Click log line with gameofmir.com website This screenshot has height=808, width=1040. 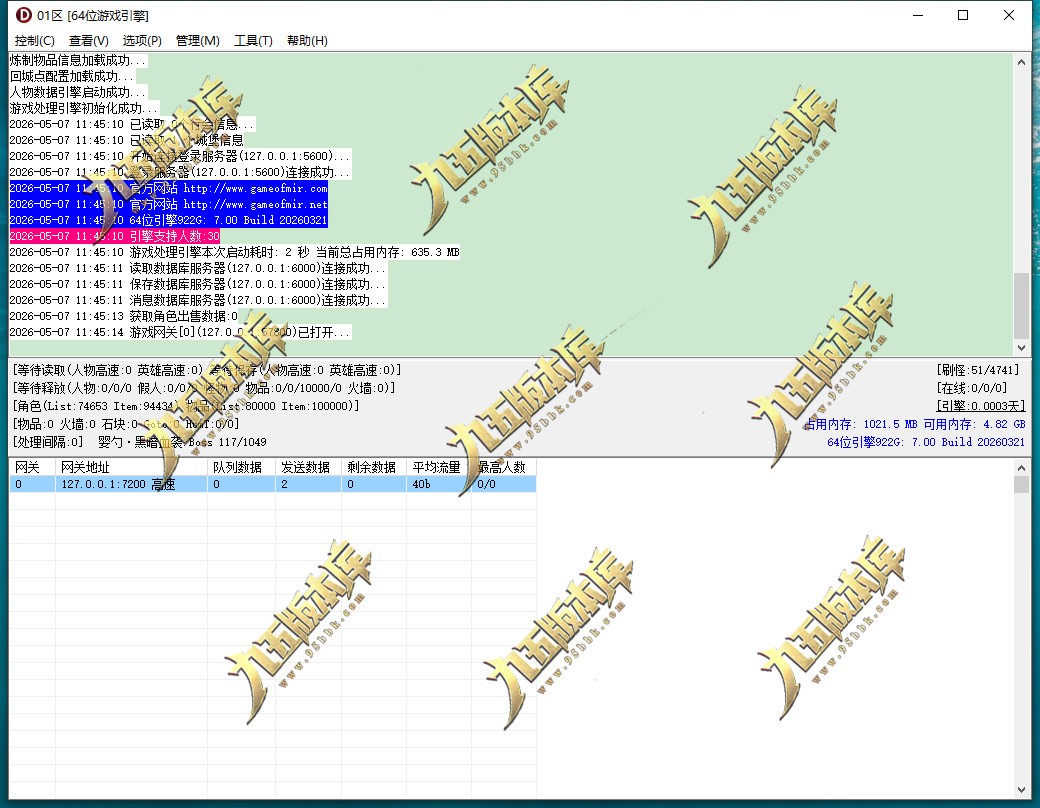pos(168,188)
